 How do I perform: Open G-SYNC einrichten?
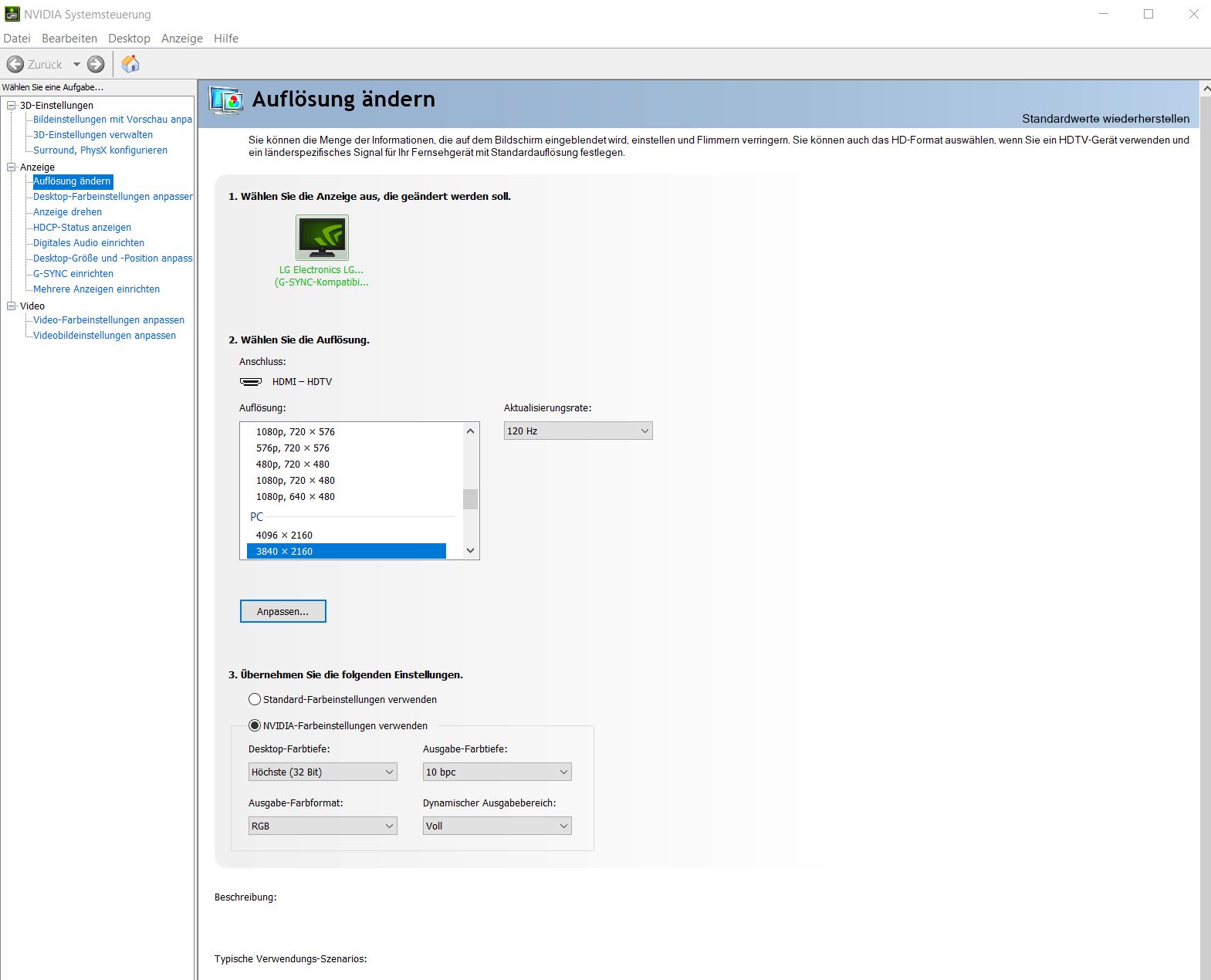pyautogui.click(x=73, y=273)
